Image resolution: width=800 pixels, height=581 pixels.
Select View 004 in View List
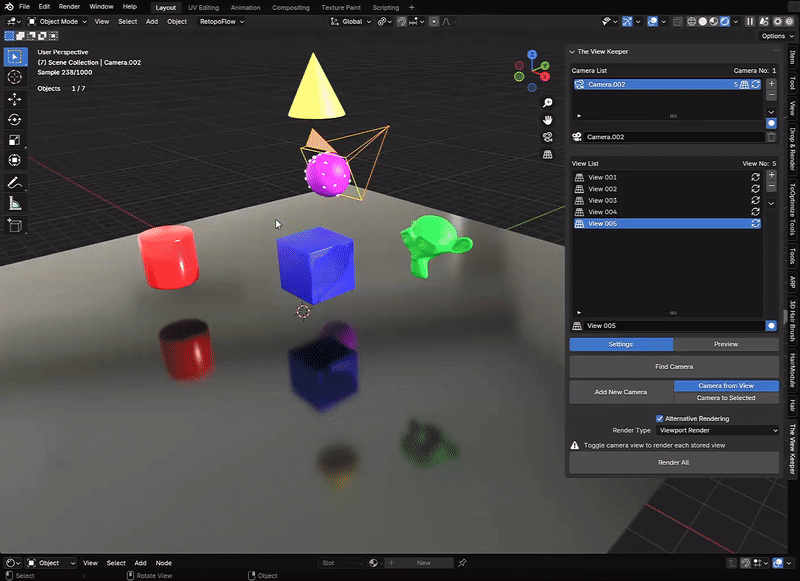(x=667, y=212)
